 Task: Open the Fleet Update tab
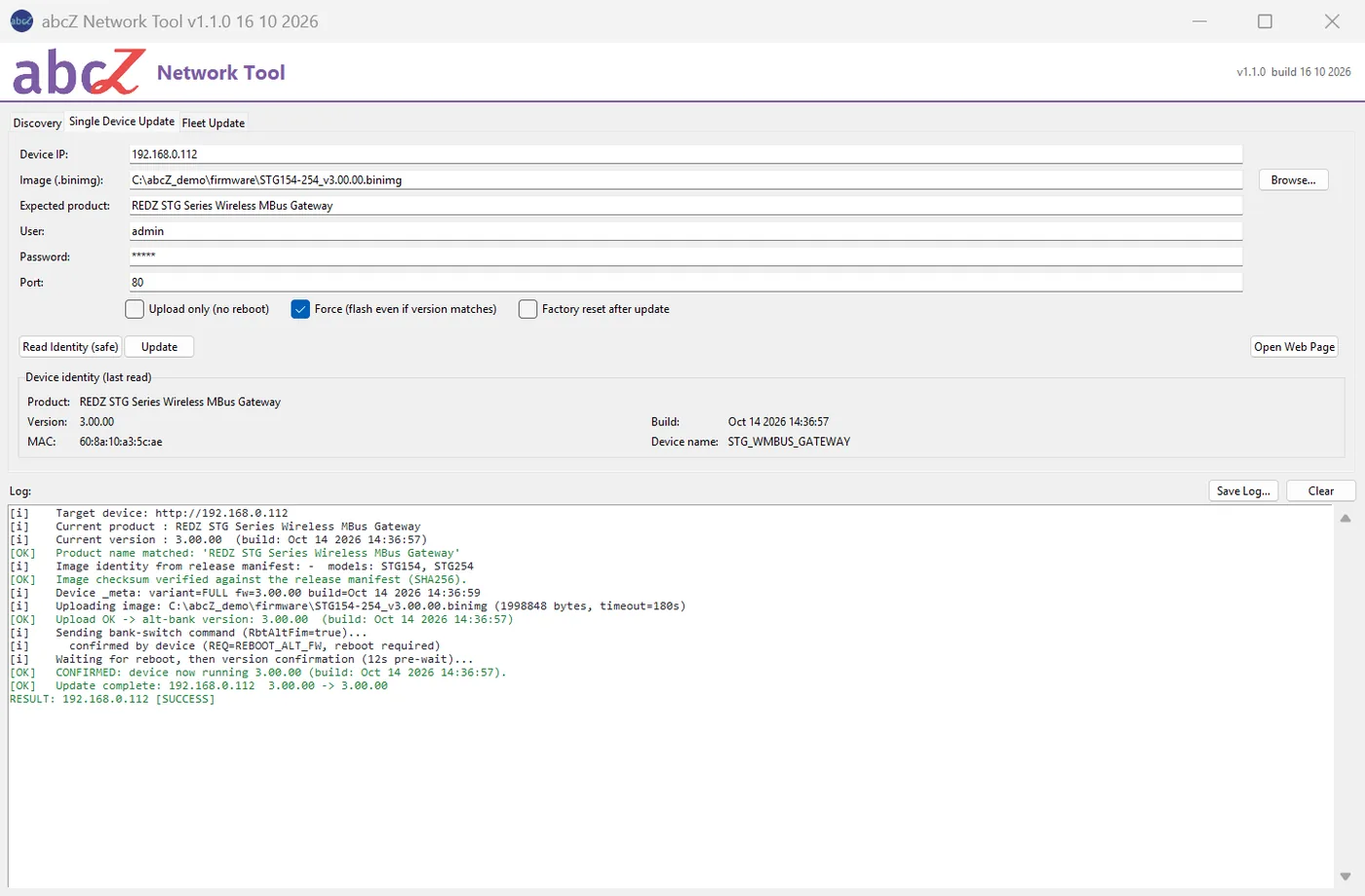[x=214, y=123]
